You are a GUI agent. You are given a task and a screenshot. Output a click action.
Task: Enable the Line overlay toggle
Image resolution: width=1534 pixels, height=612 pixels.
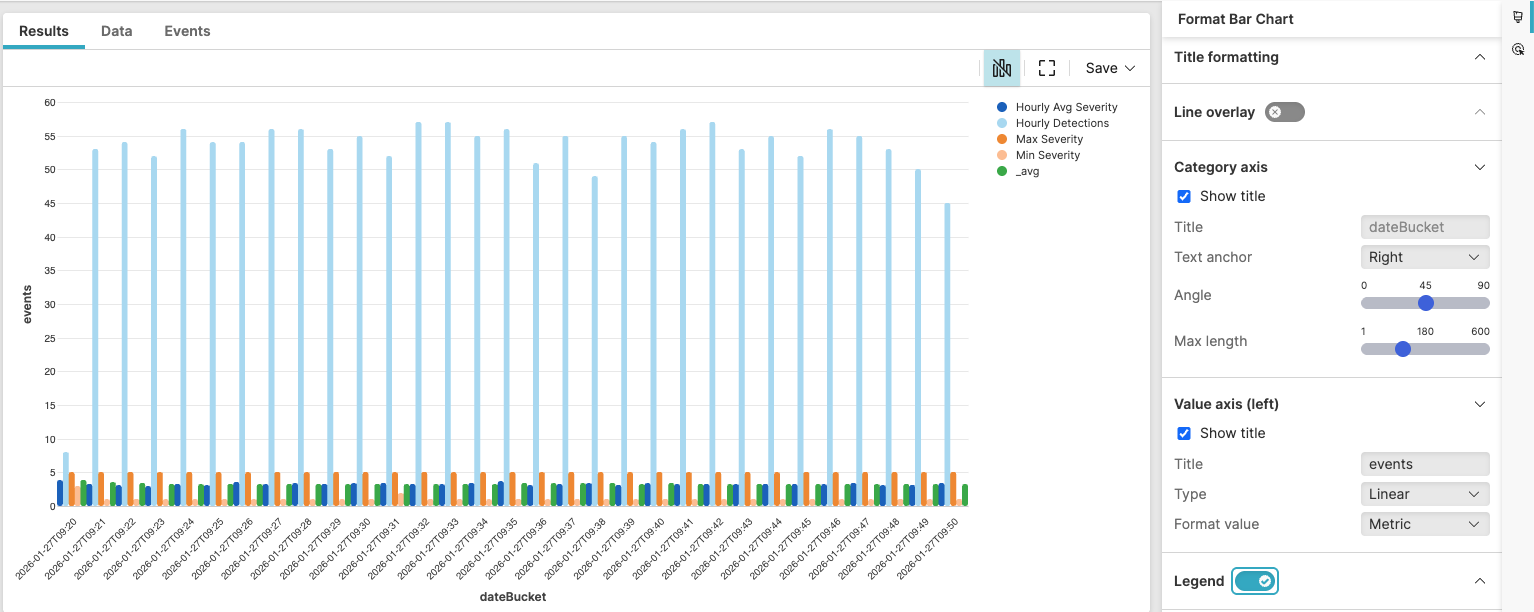pos(1284,112)
